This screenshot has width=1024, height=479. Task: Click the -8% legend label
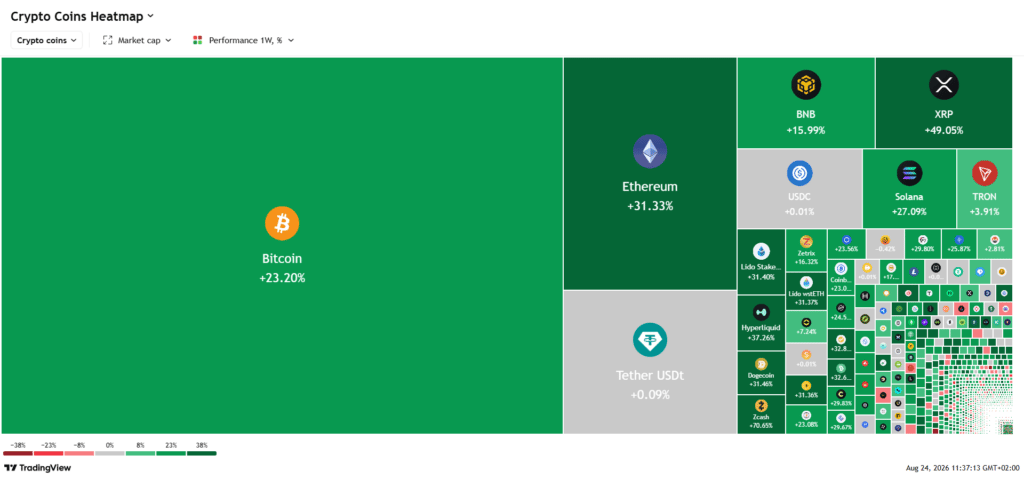pos(79,445)
